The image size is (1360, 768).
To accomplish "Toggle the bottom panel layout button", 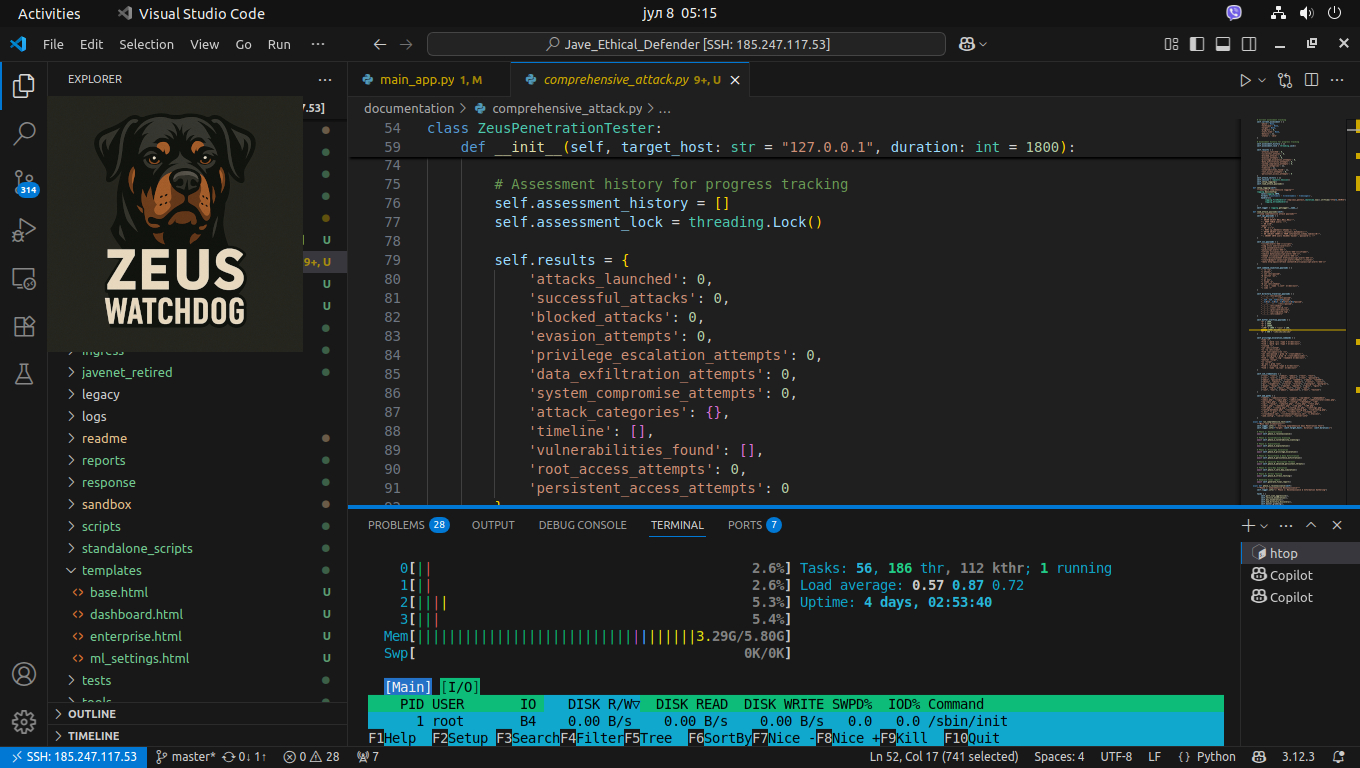I will 1222,44.
